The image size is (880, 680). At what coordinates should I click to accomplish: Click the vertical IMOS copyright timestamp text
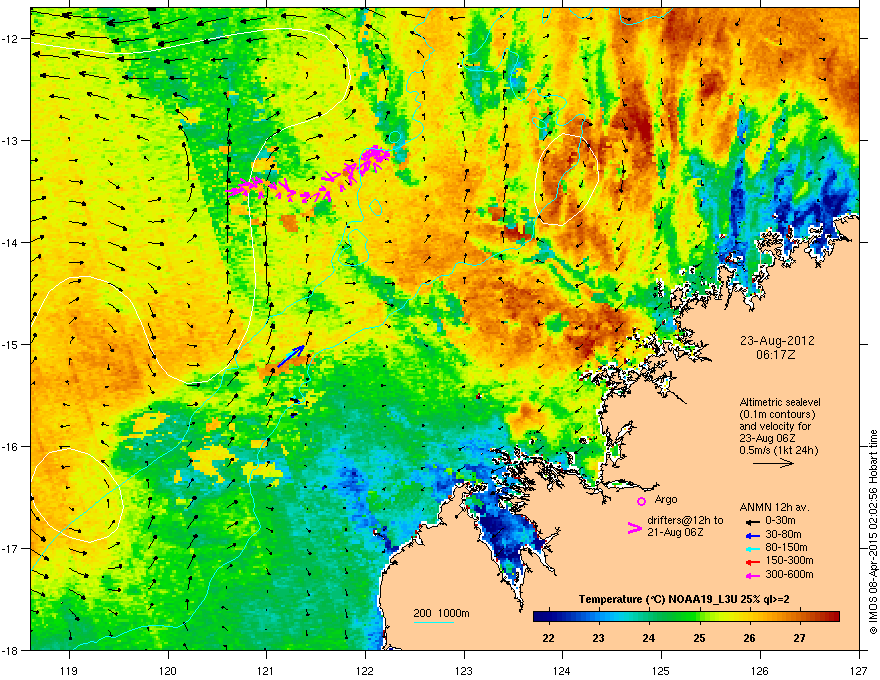tap(873, 532)
